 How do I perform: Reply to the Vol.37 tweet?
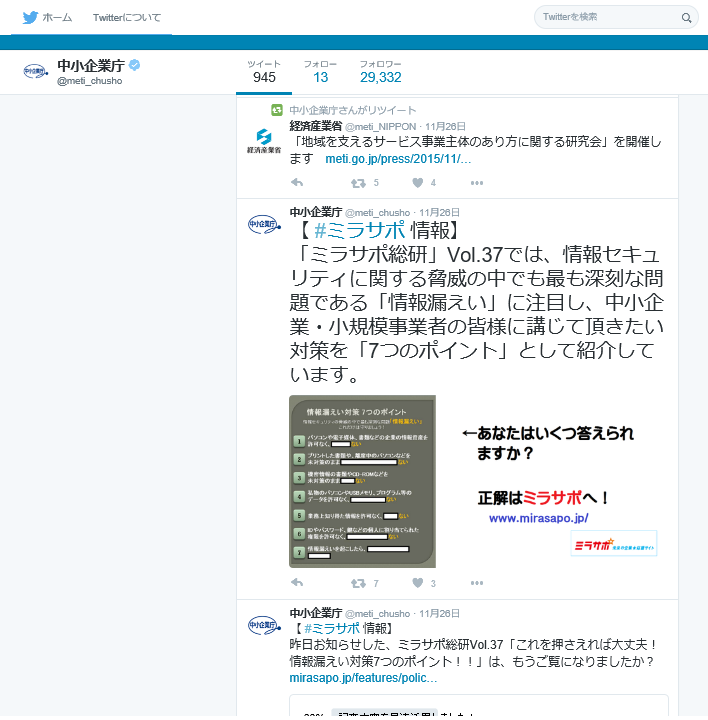[x=297, y=583]
